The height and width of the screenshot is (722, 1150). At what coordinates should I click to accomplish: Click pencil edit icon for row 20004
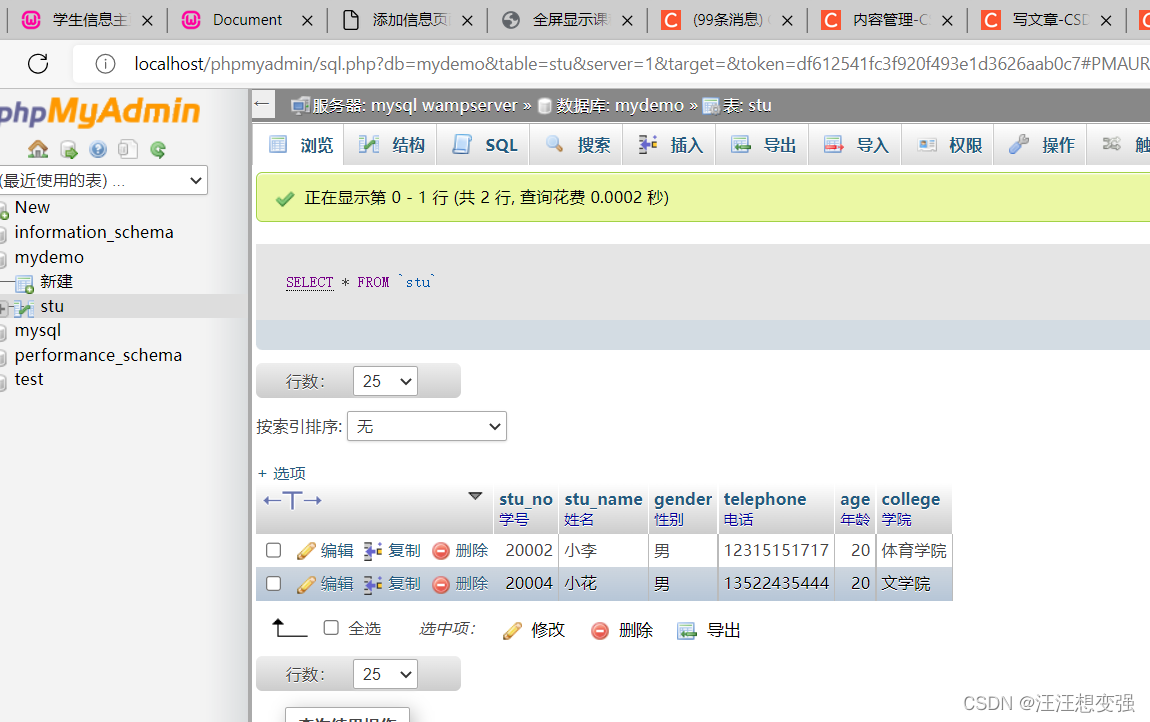[307, 584]
